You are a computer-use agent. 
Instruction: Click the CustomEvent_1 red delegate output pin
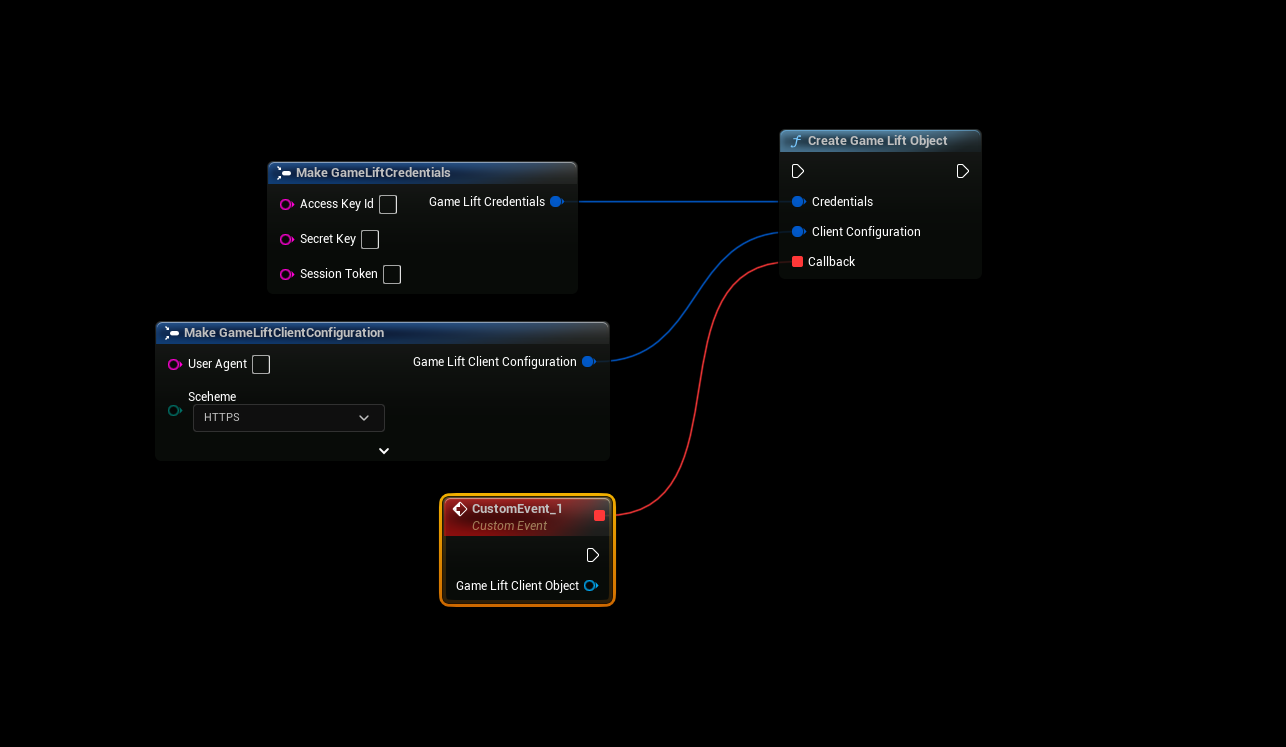click(599, 515)
